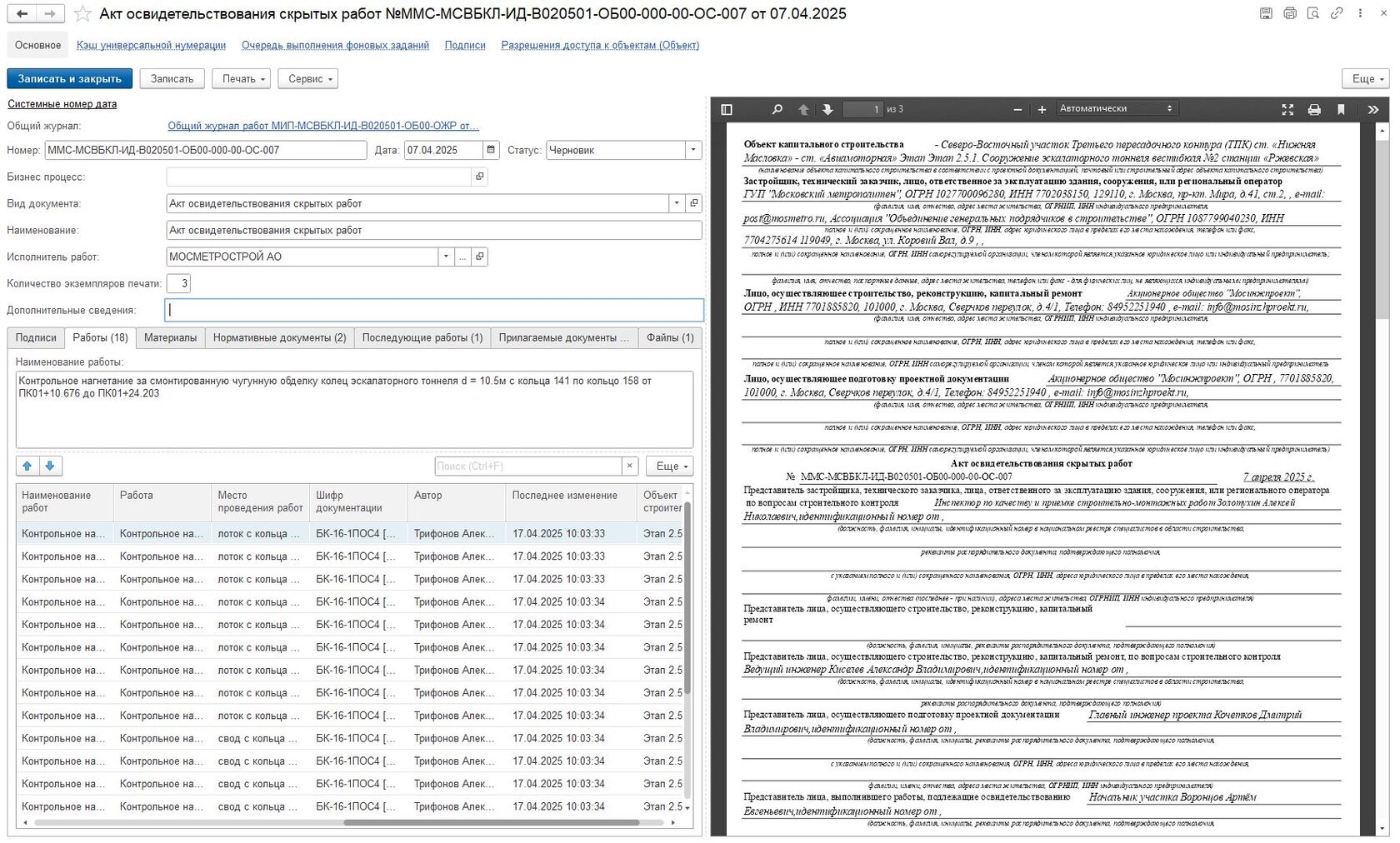Open the Вид документа dropdown list
This screenshot has width=1400, height=843.
[676, 203]
